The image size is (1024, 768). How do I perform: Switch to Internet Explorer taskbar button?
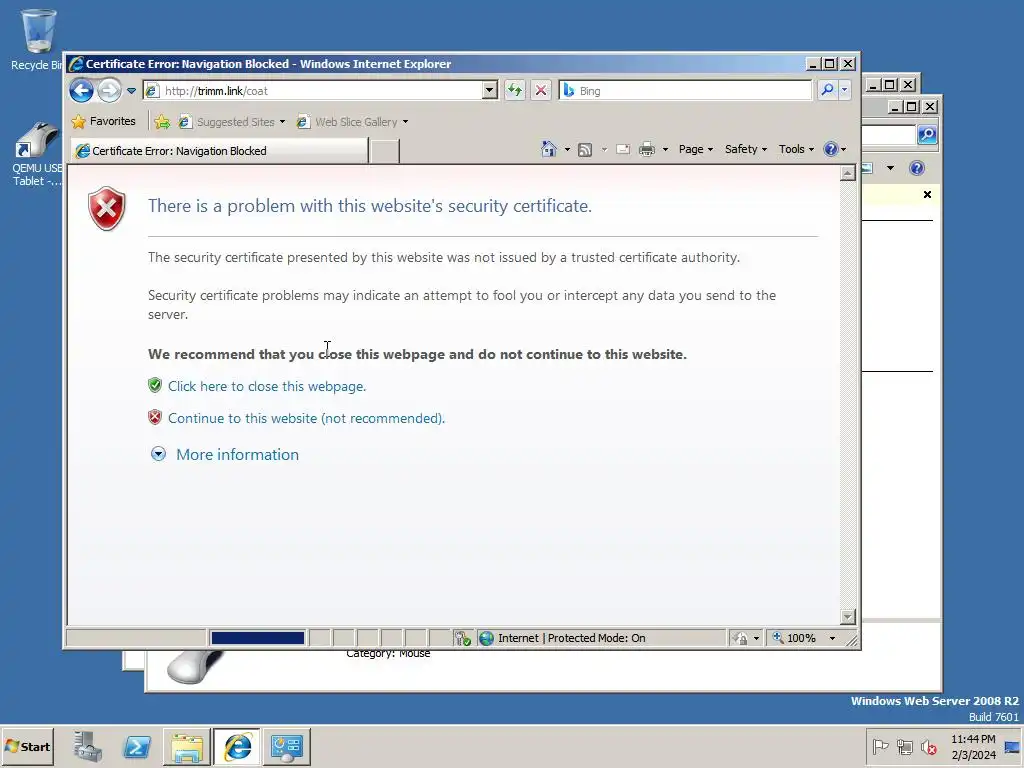237,746
